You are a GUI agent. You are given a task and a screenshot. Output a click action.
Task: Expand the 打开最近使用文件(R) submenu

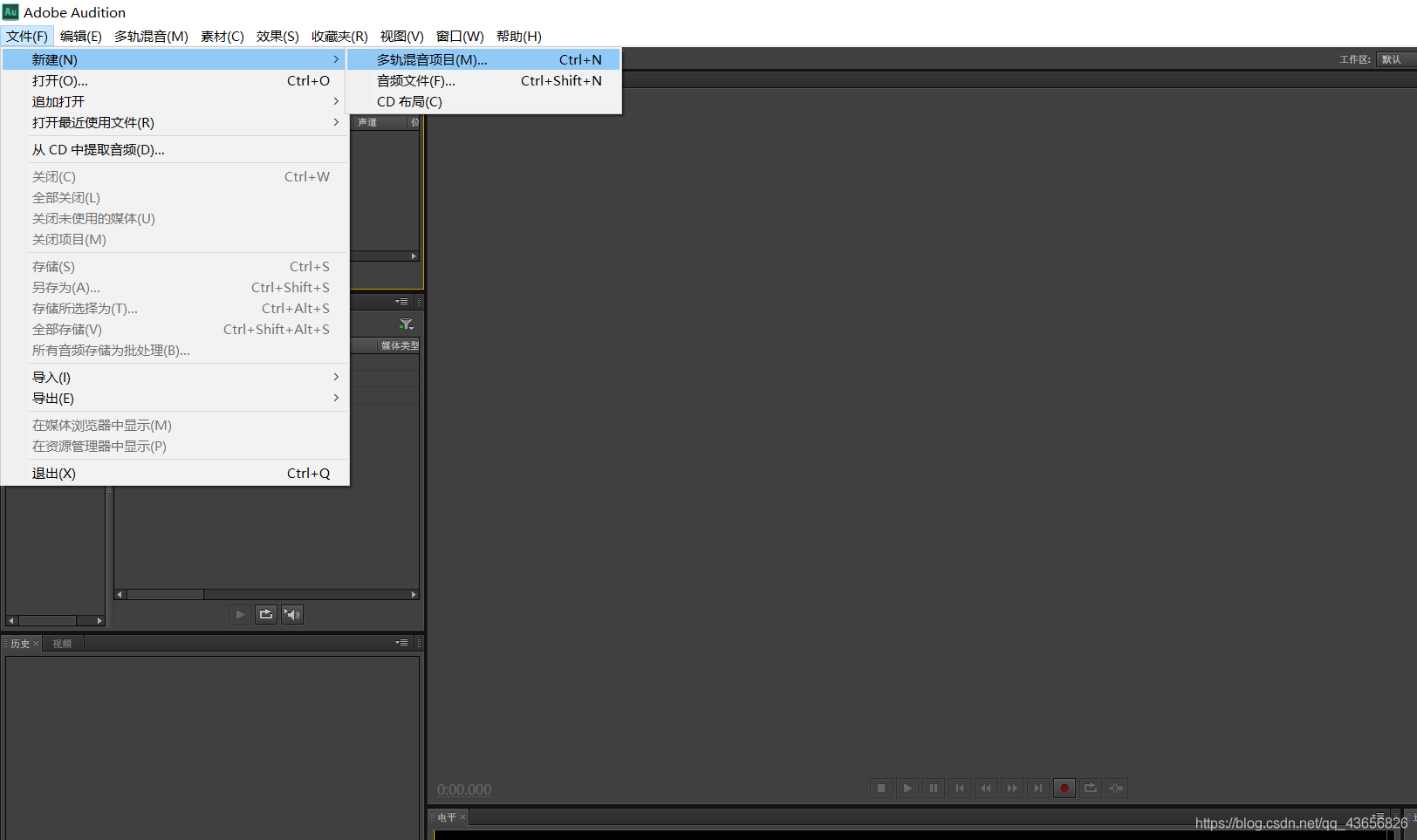click(x=175, y=122)
